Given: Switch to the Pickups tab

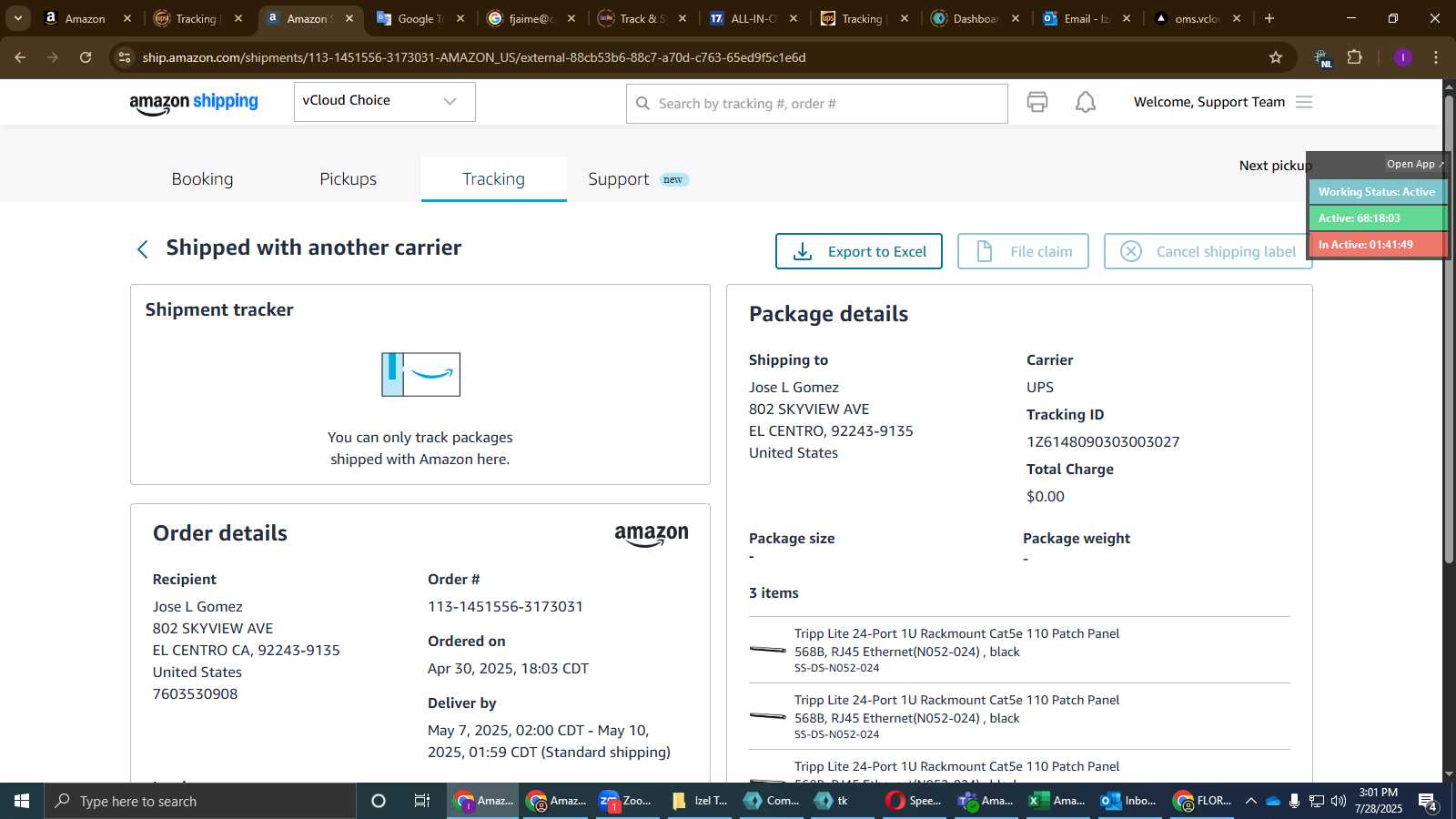Looking at the screenshot, I should pos(348,179).
